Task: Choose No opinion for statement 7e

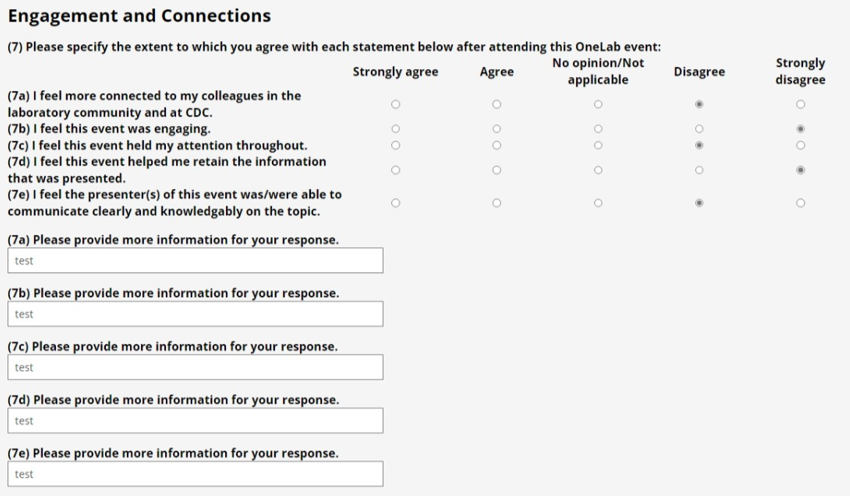Action: (x=598, y=203)
